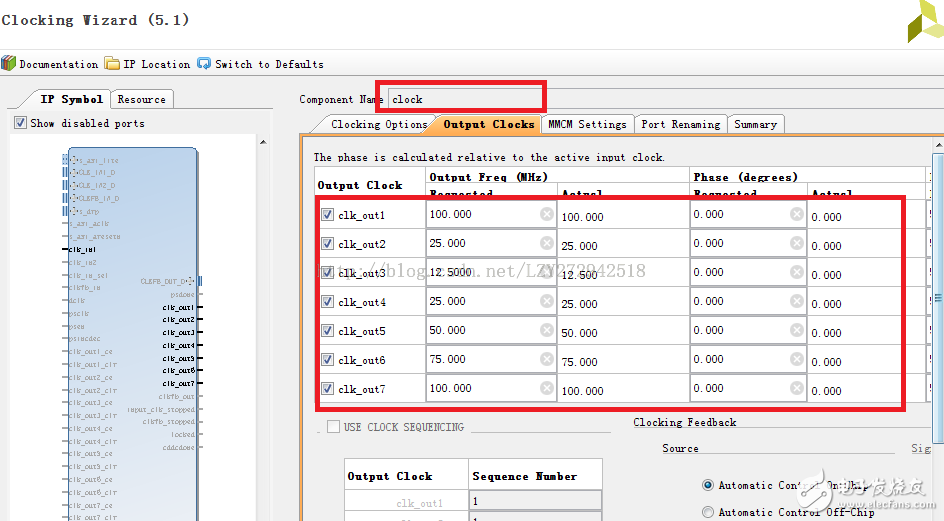944x521 pixels.
Task: Disable the clk_out6 output clock checkbox
Action: (328, 360)
